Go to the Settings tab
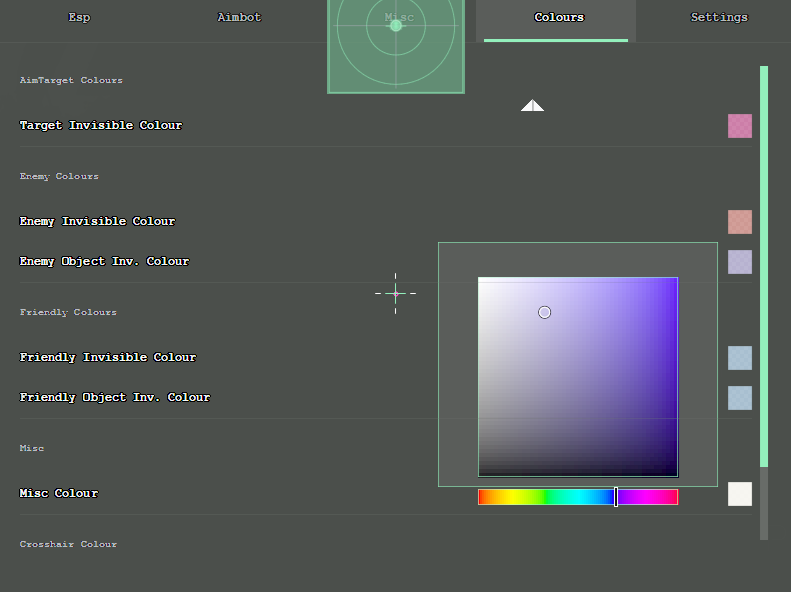The width and height of the screenshot is (791, 592). (719, 18)
